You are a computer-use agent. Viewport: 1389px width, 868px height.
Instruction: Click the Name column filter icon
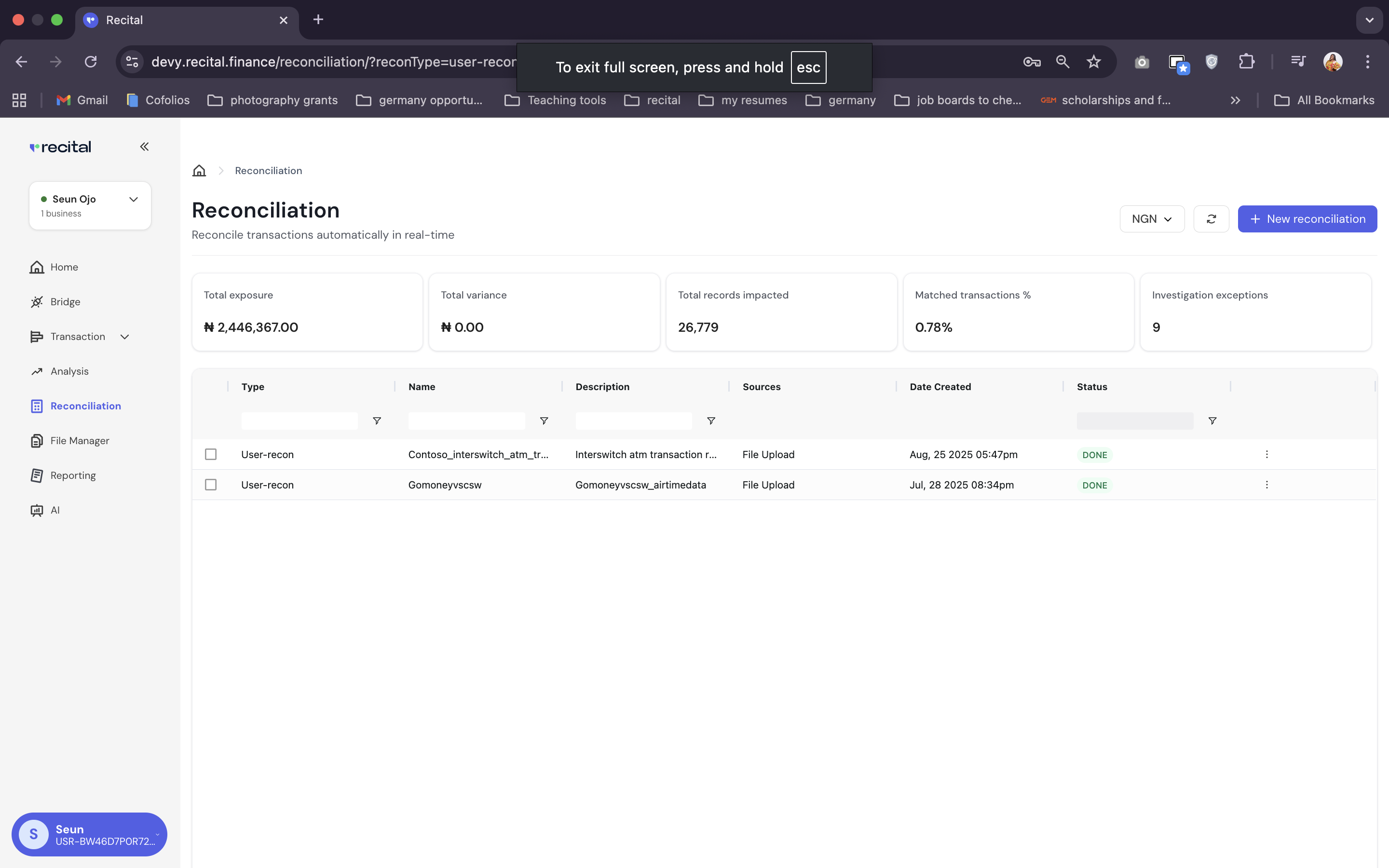pos(544,421)
